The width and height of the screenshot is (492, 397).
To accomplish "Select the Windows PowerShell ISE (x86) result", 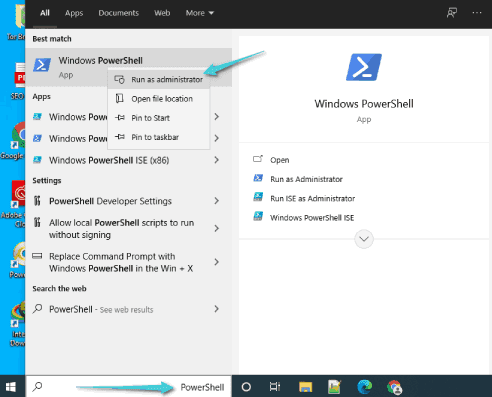I will 128,160.
